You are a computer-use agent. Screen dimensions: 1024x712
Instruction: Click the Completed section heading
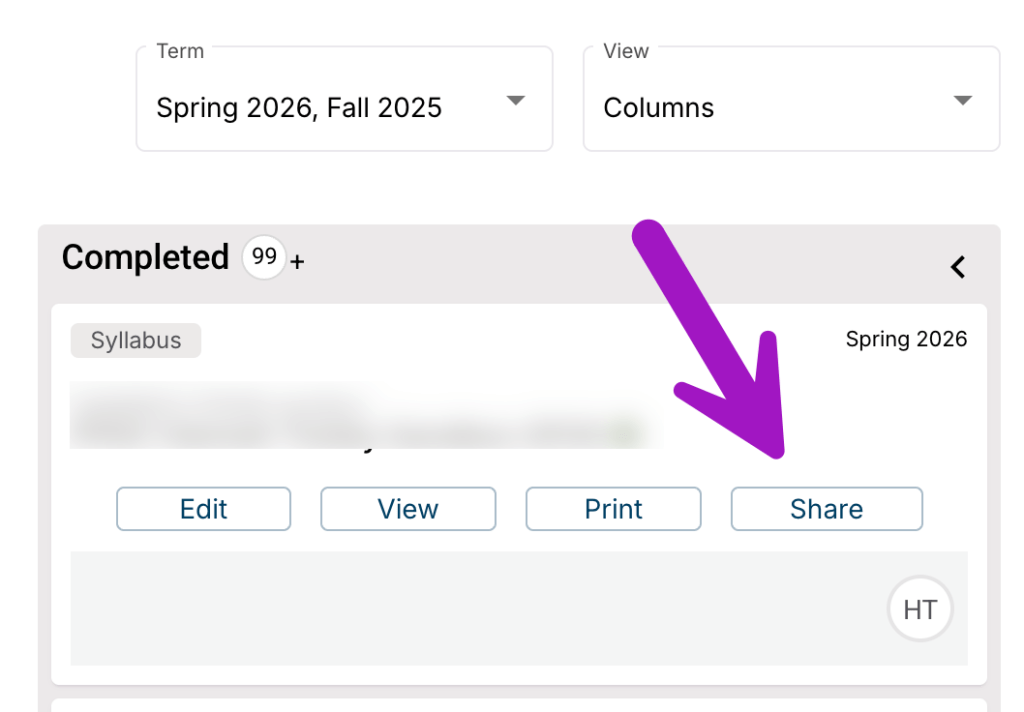click(145, 257)
